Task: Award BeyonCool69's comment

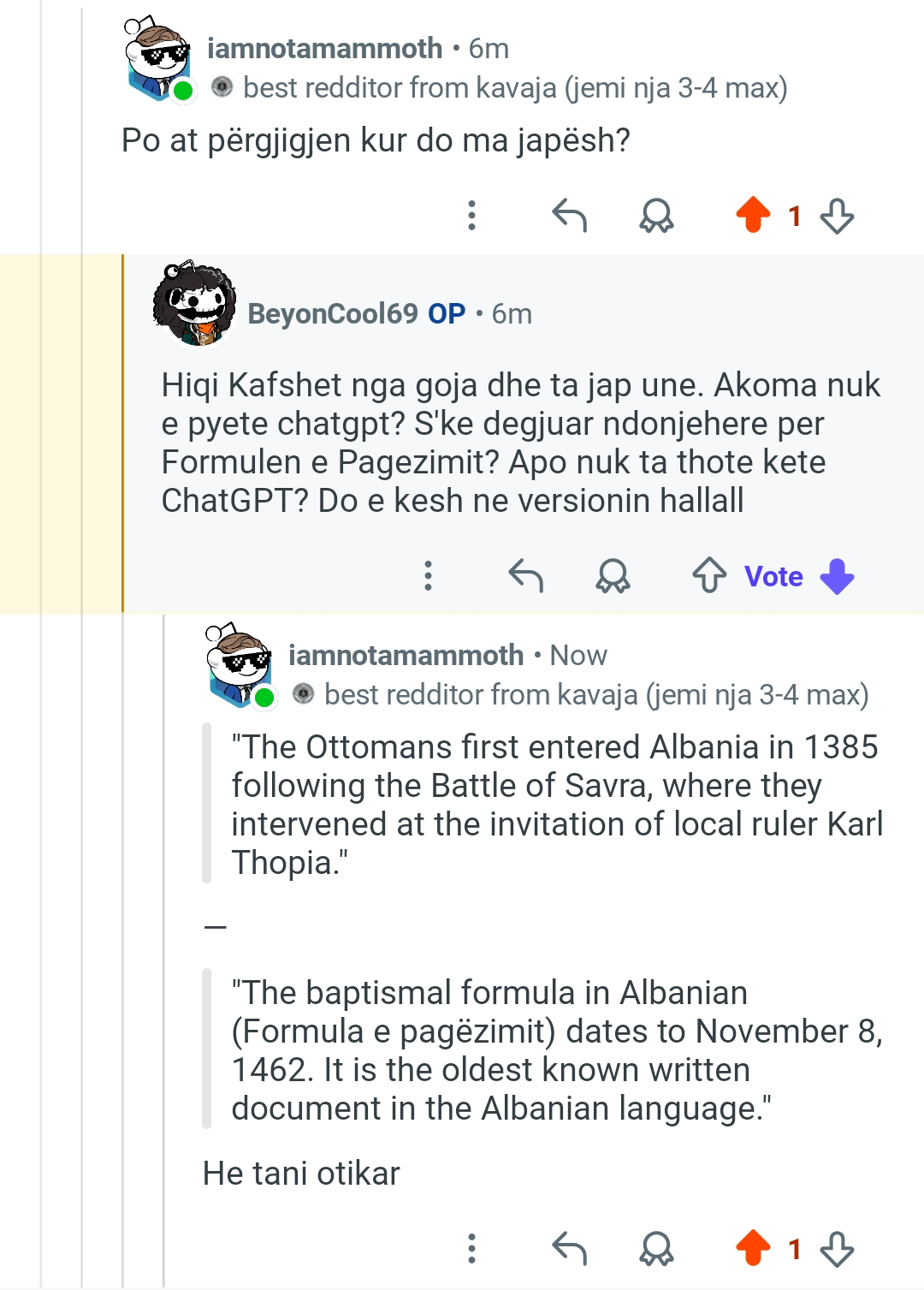Action: tap(613, 575)
